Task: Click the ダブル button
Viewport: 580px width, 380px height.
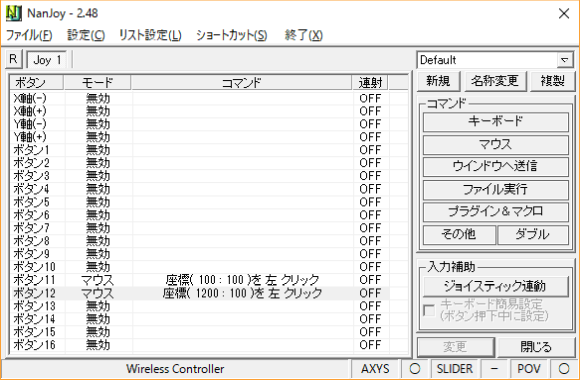Action: click(533, 235)
